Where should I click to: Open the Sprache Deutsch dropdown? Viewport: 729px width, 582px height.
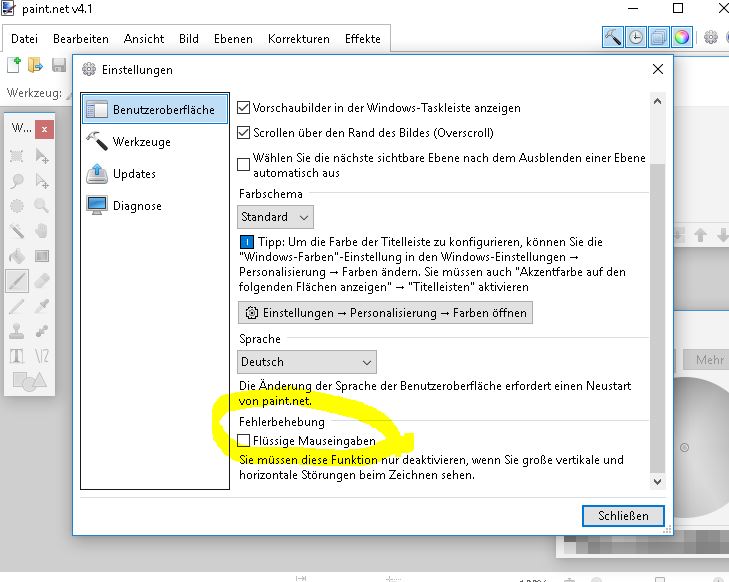307,362
